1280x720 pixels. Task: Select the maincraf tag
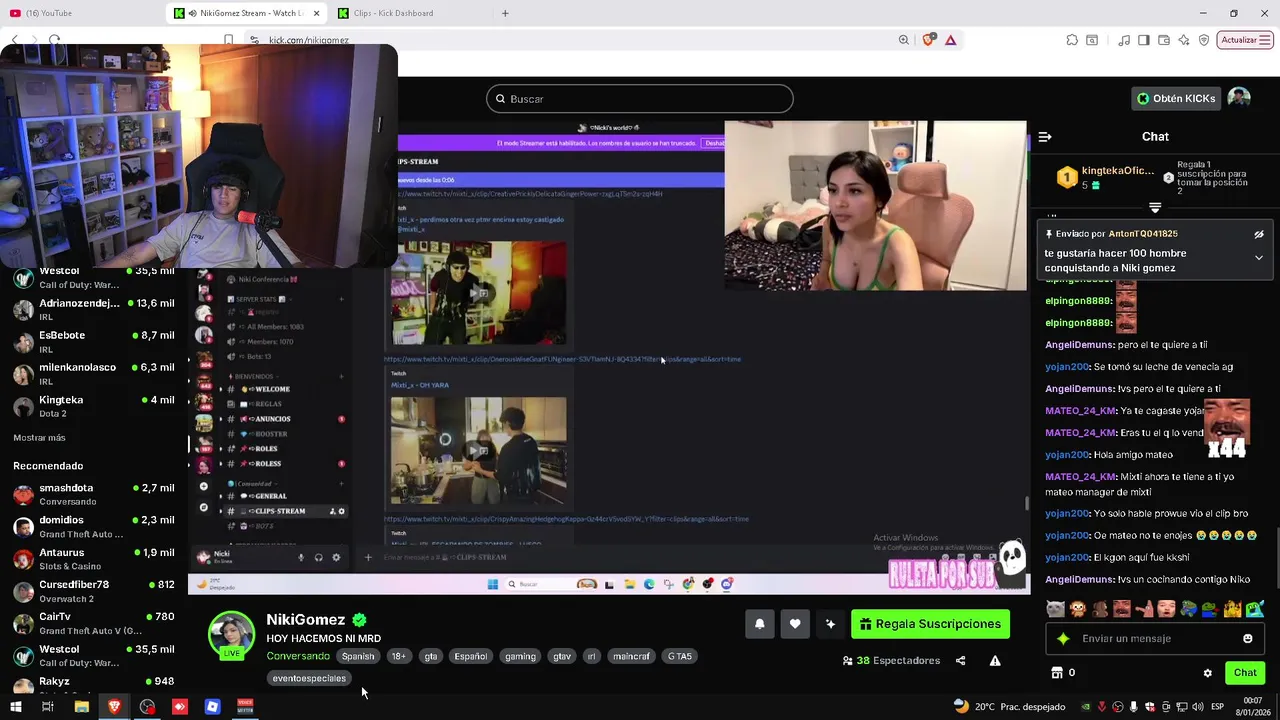(631, 657)
